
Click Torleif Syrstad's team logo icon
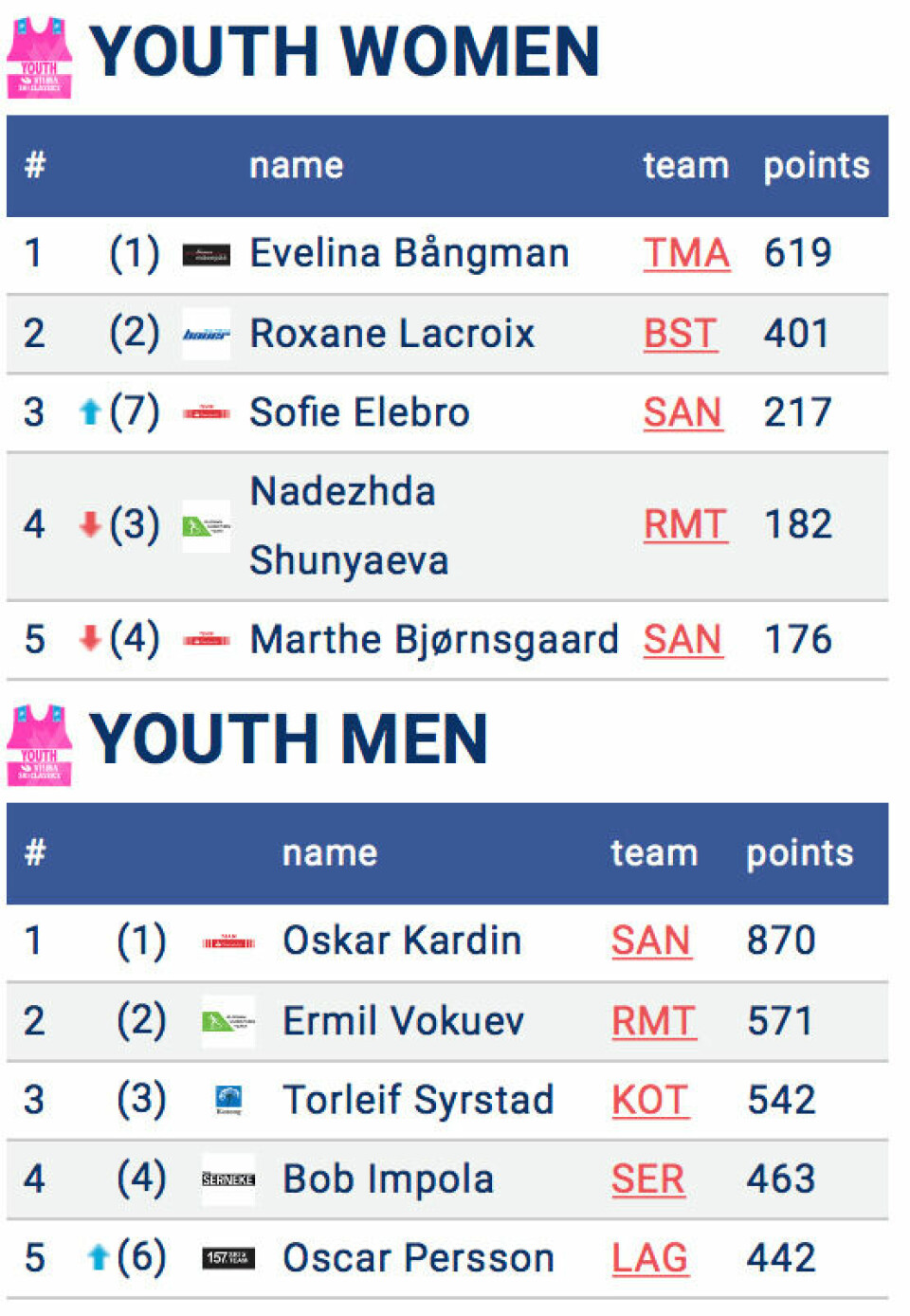[228, 1100]
